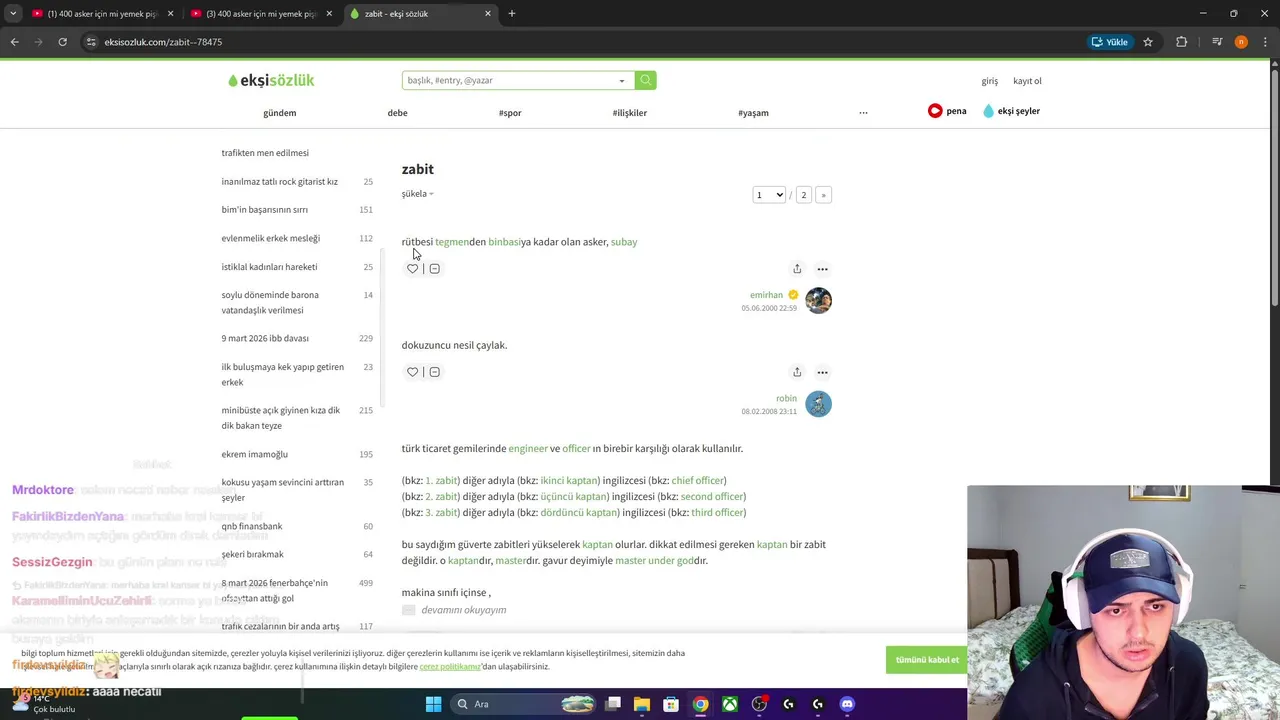
Task: Open topic evlenmelik erkek mesleği
Action: [271, 239]
